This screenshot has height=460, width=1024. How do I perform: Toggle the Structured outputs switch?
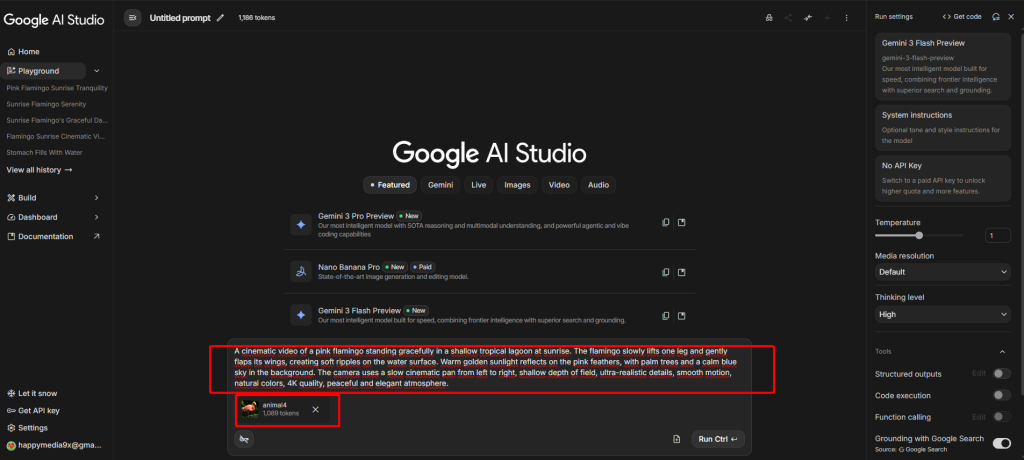coord(1000,374)
